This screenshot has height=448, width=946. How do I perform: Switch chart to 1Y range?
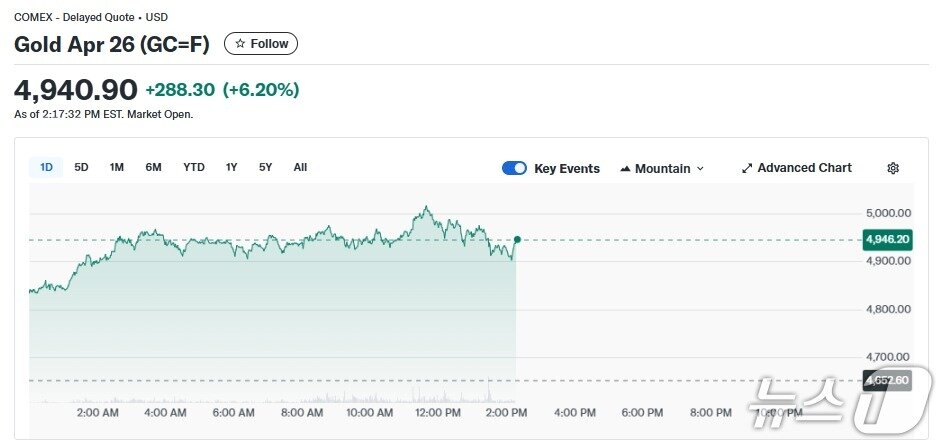click(x=232, y=168)
